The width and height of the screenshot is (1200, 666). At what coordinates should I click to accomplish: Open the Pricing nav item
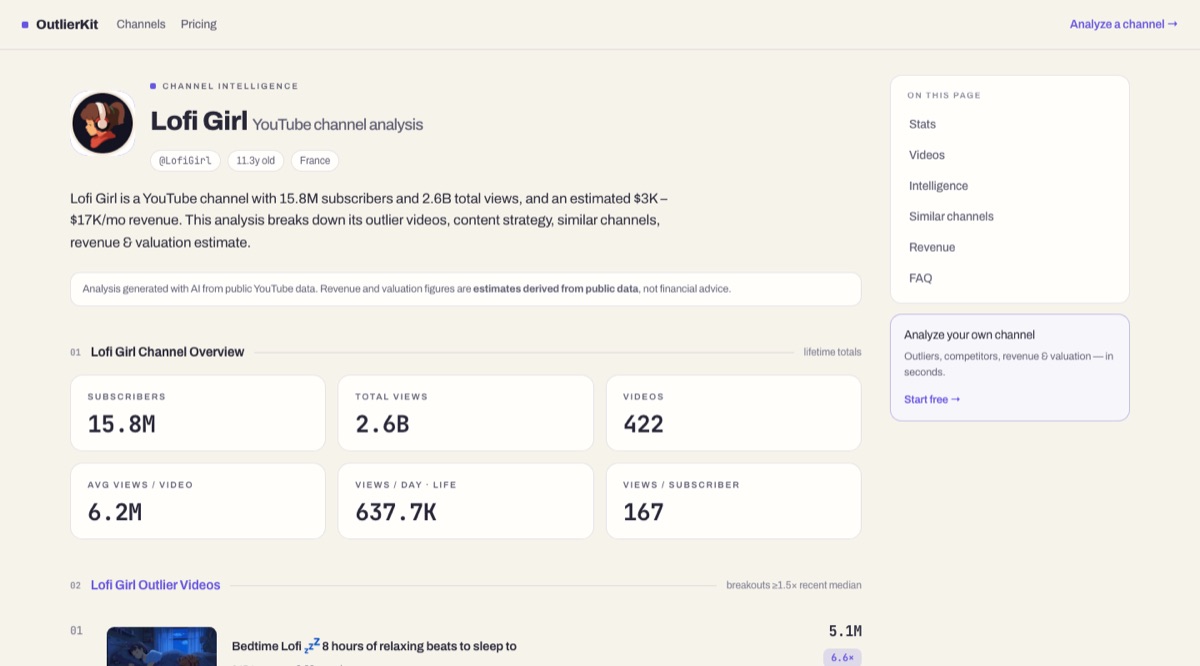point(198,24)
